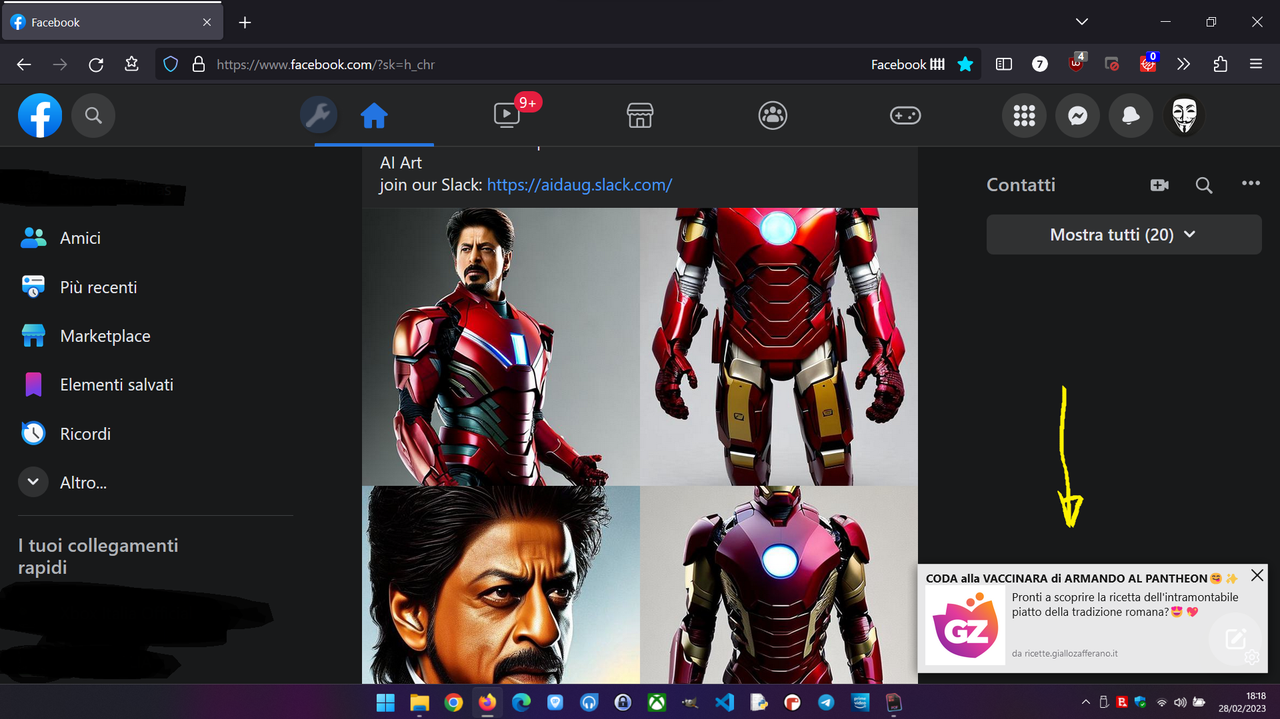Click the Facebook Container label in the address bar

pos(907,64)
